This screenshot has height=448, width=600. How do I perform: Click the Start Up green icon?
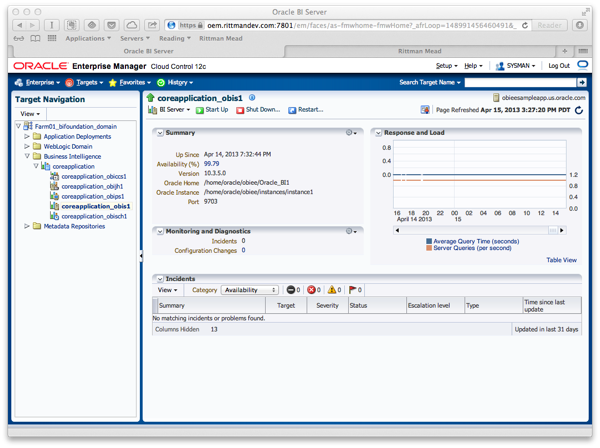click(x=199, y=110)
